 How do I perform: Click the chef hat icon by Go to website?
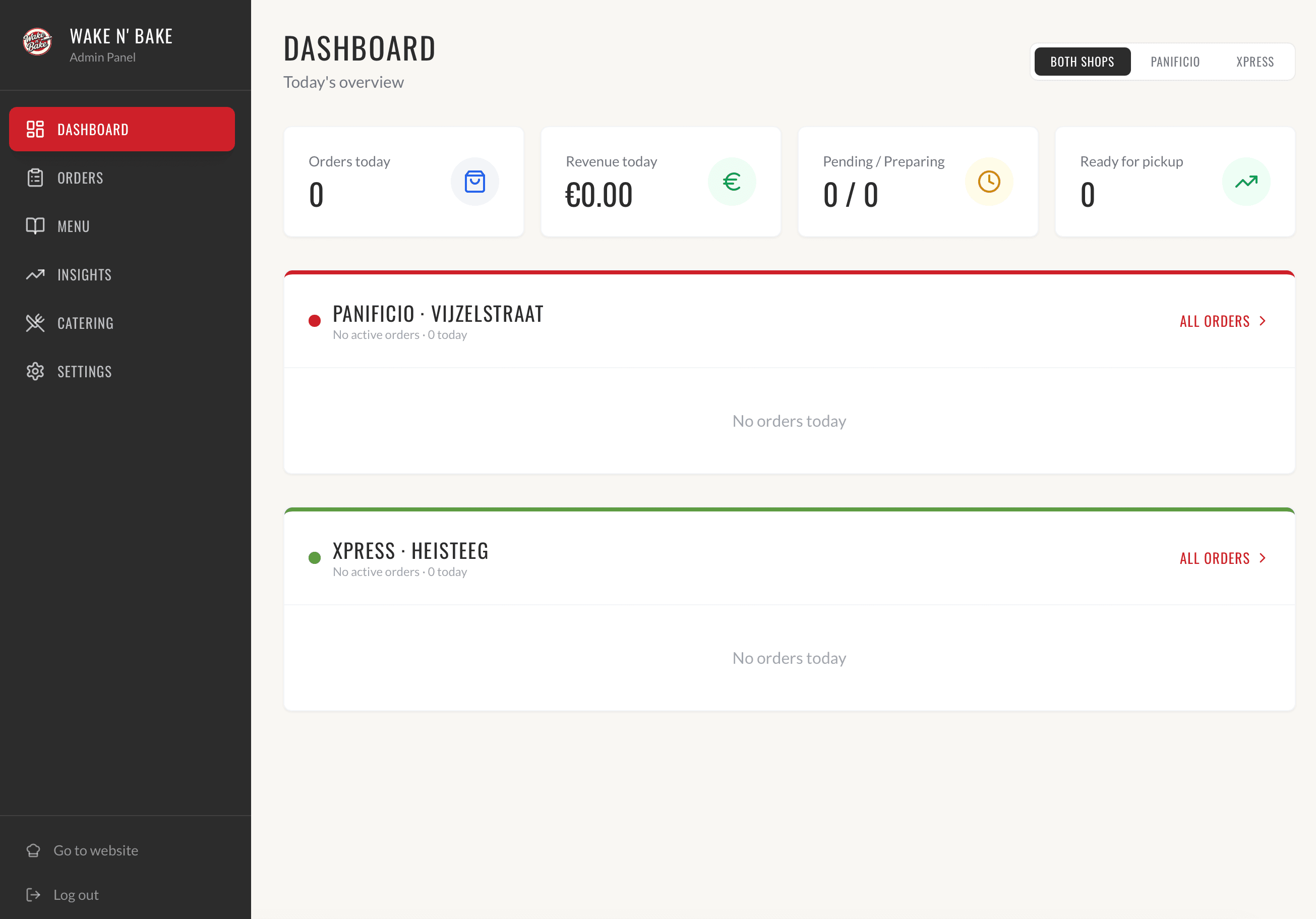pyautogui.click(x=33, y=850)
